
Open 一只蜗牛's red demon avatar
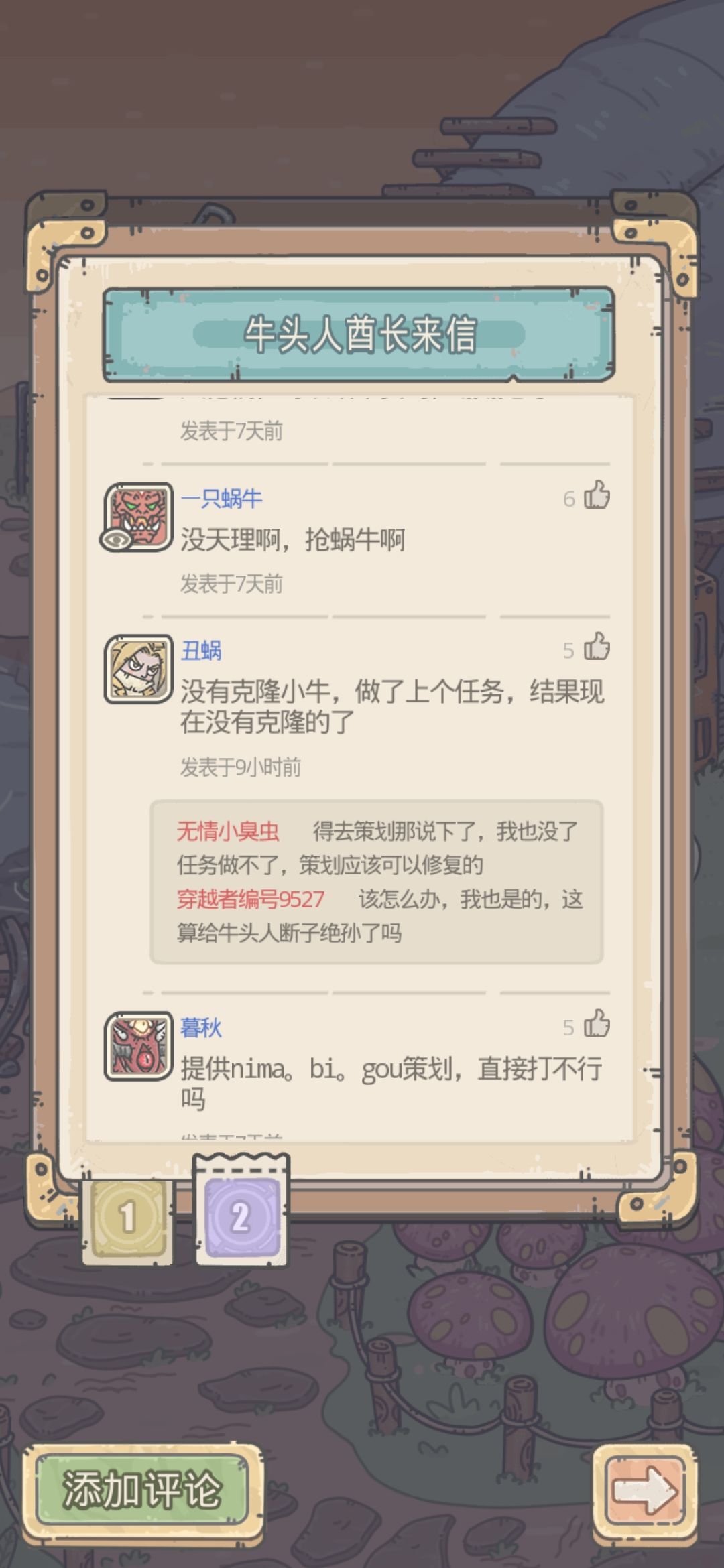click(138, 517)
